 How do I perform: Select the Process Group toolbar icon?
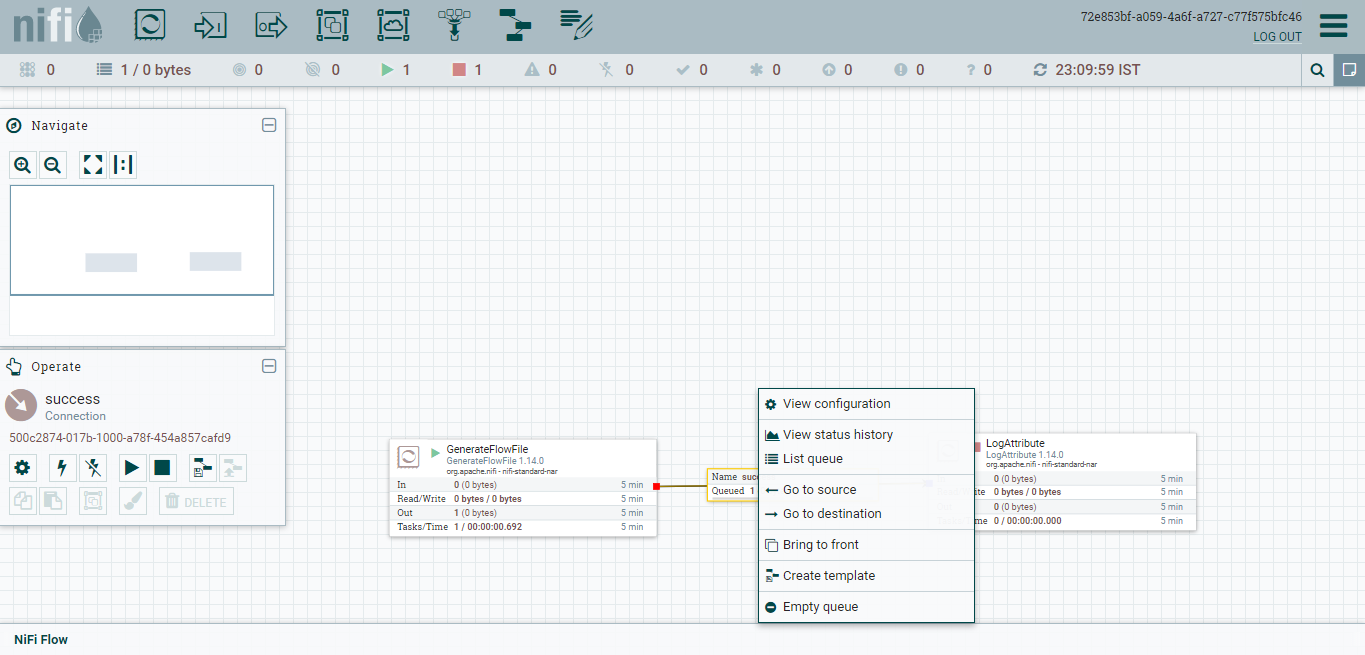(332, 25)
